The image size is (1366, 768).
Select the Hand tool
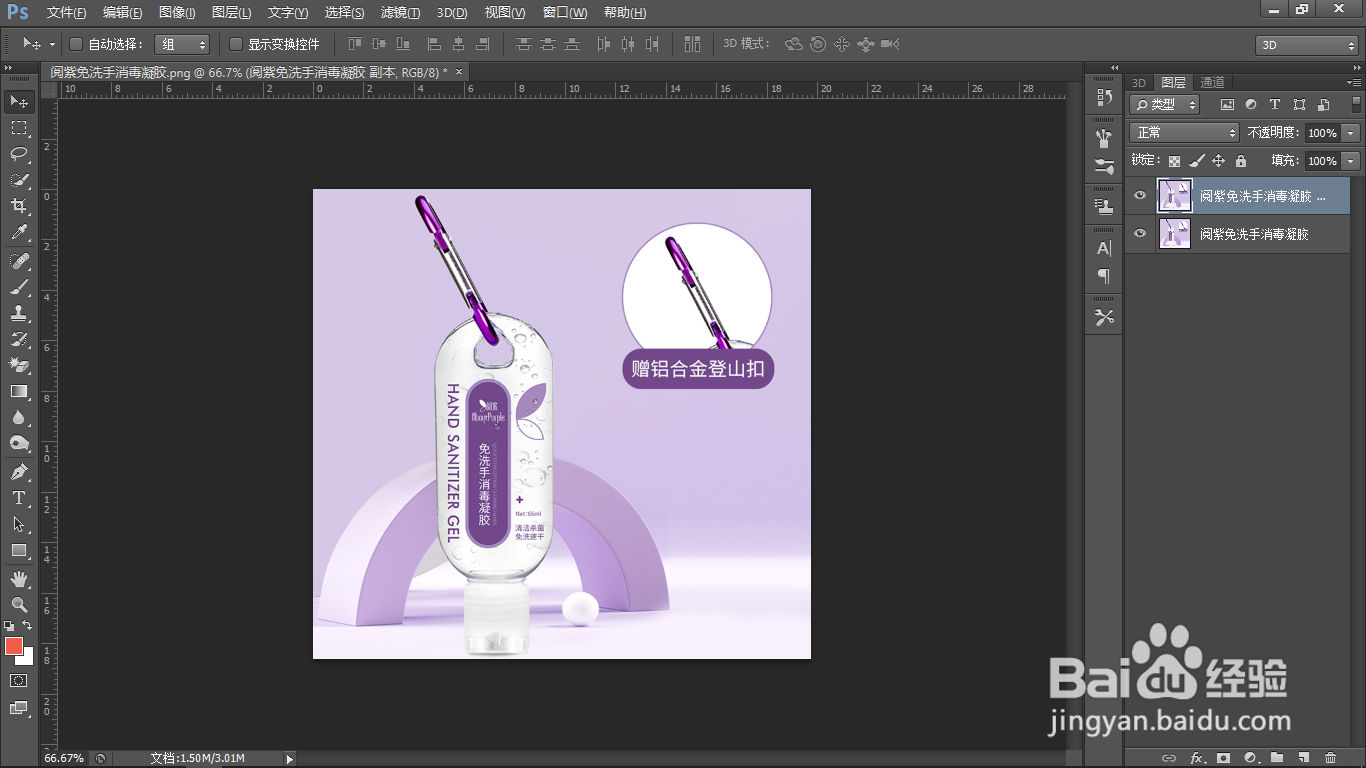coord(19,579)
